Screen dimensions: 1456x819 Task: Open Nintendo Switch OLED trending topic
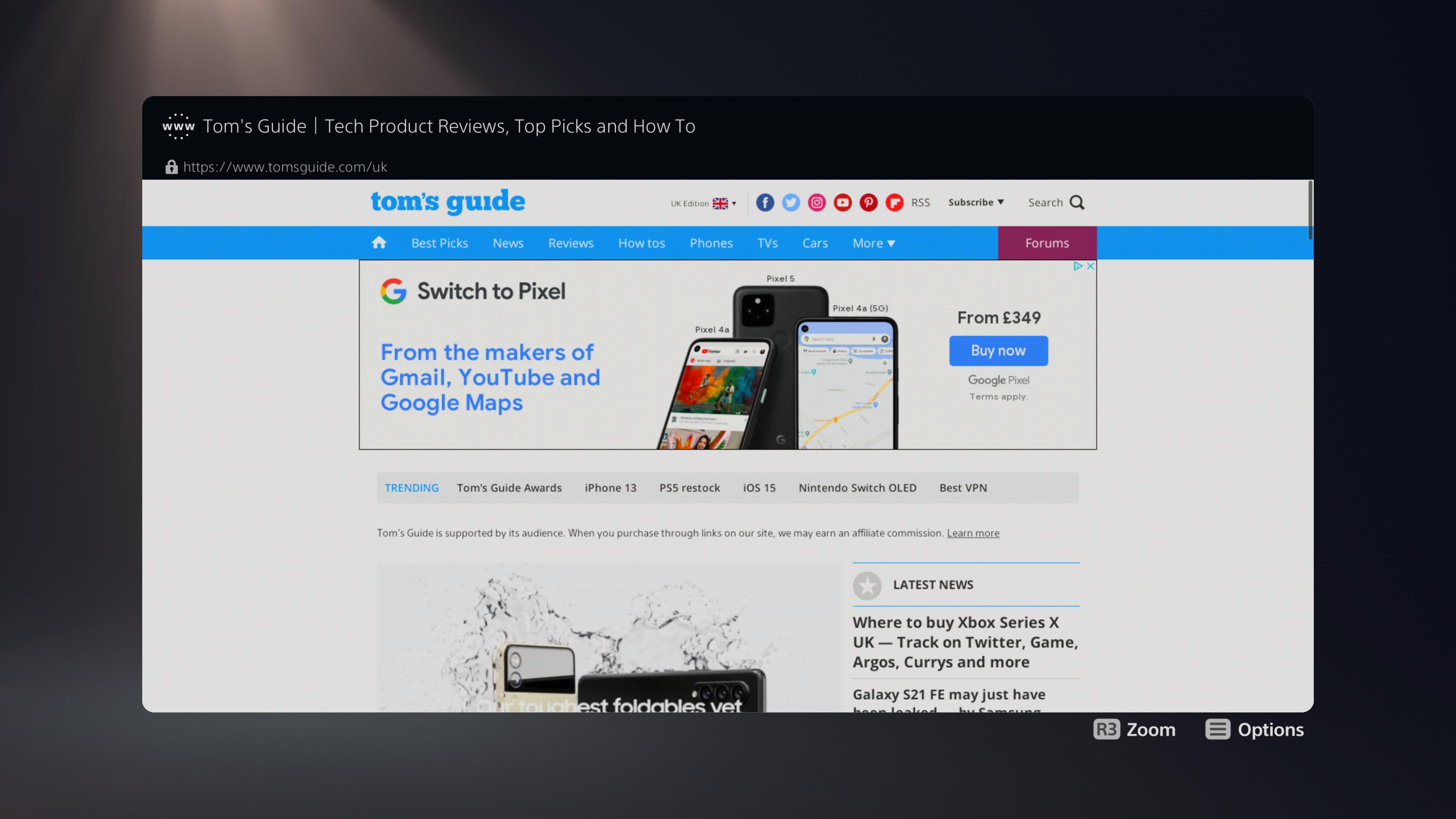coord(857,488)
